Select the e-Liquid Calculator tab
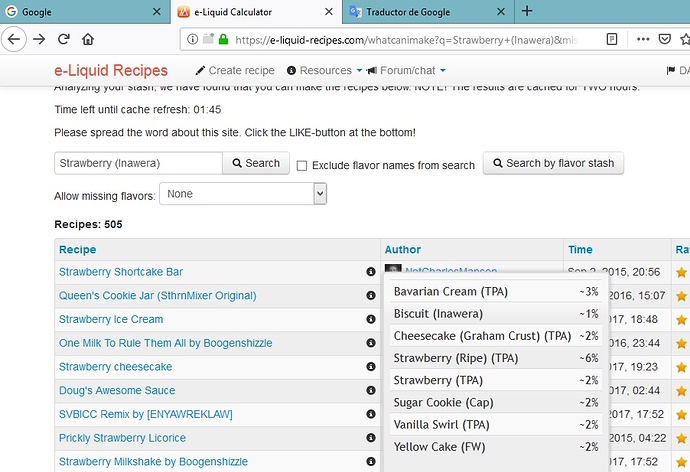 point(256,12)
